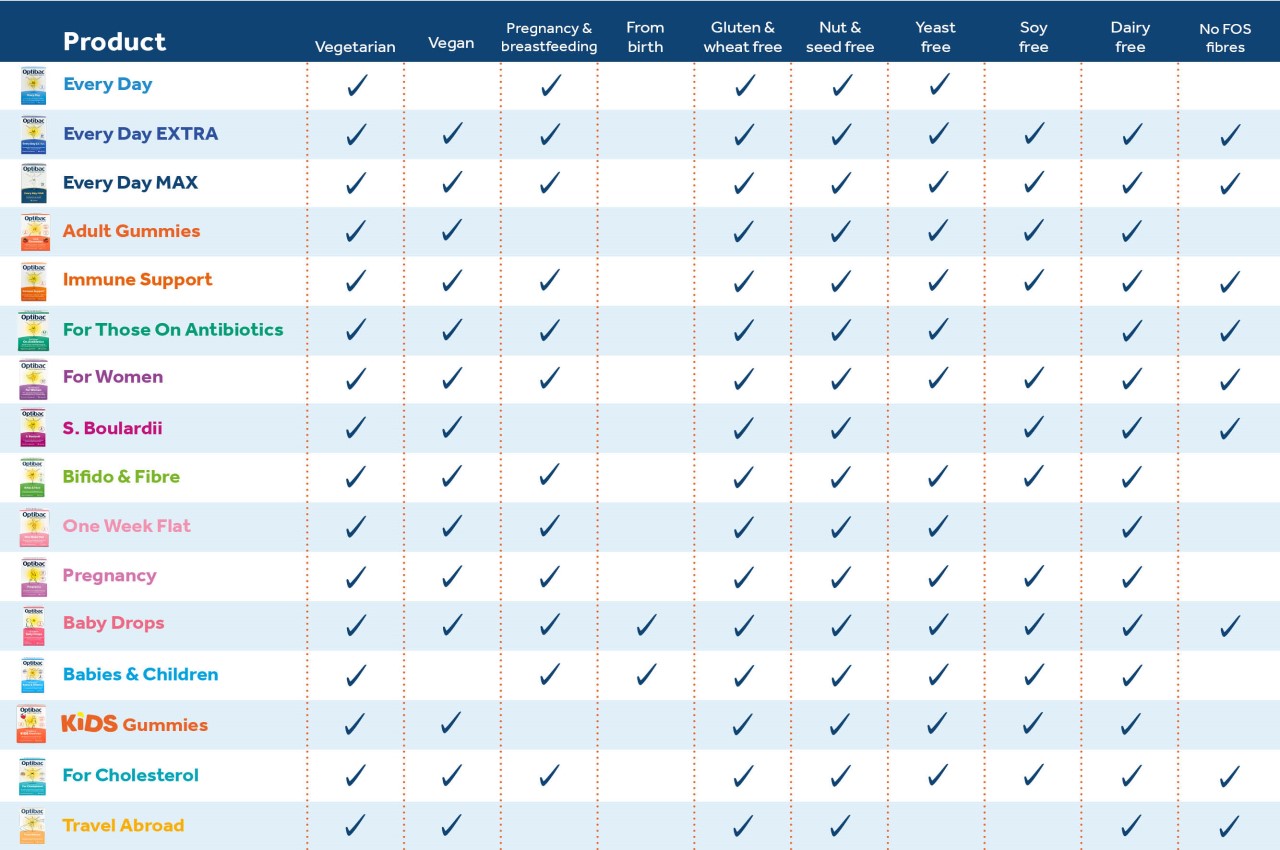Click the Dairy free column header
This screenshot has width=1280, height=850.
click(x=1130, y=37)
